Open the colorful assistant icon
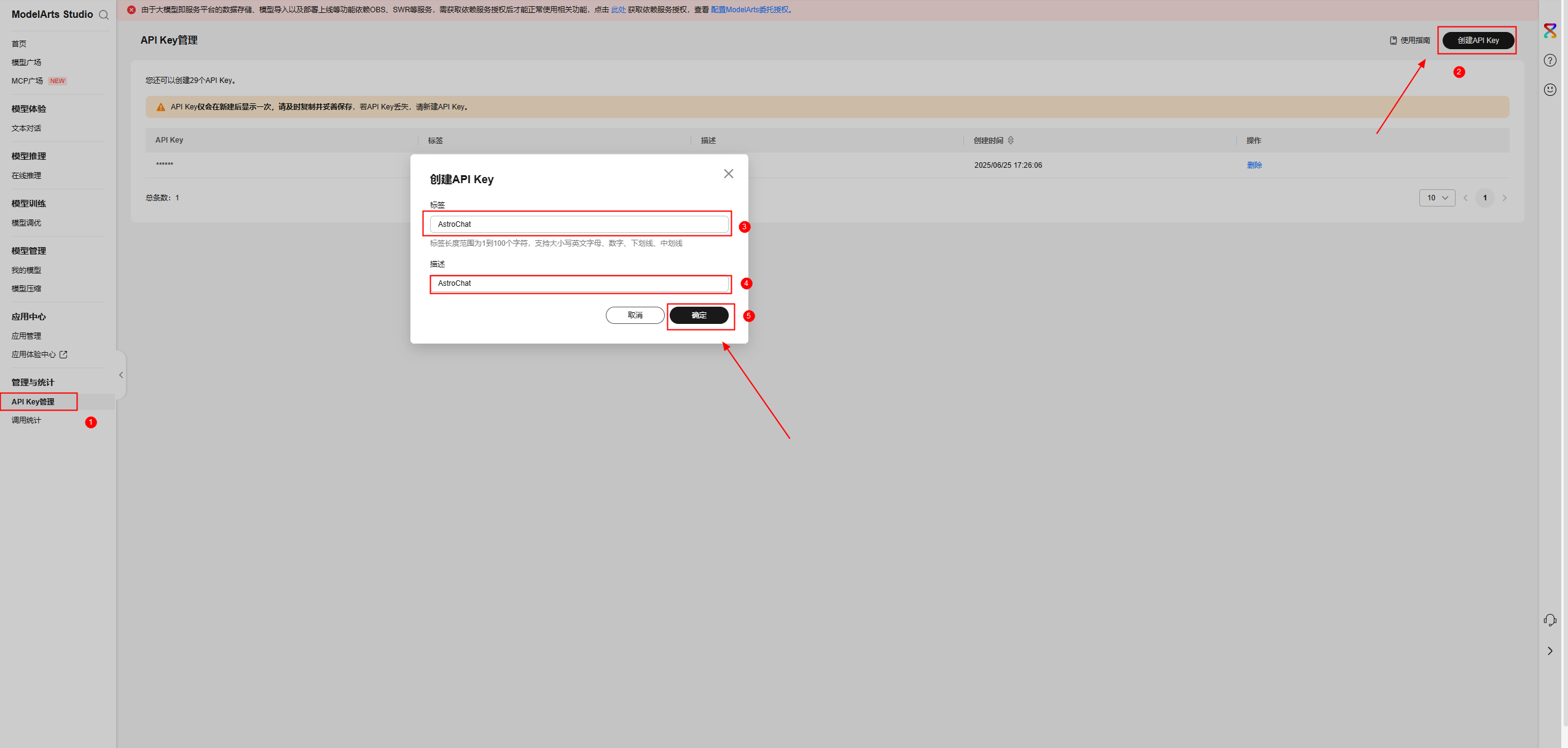Viewport: 1568px width, 748px height. [x=1550, y=31]
